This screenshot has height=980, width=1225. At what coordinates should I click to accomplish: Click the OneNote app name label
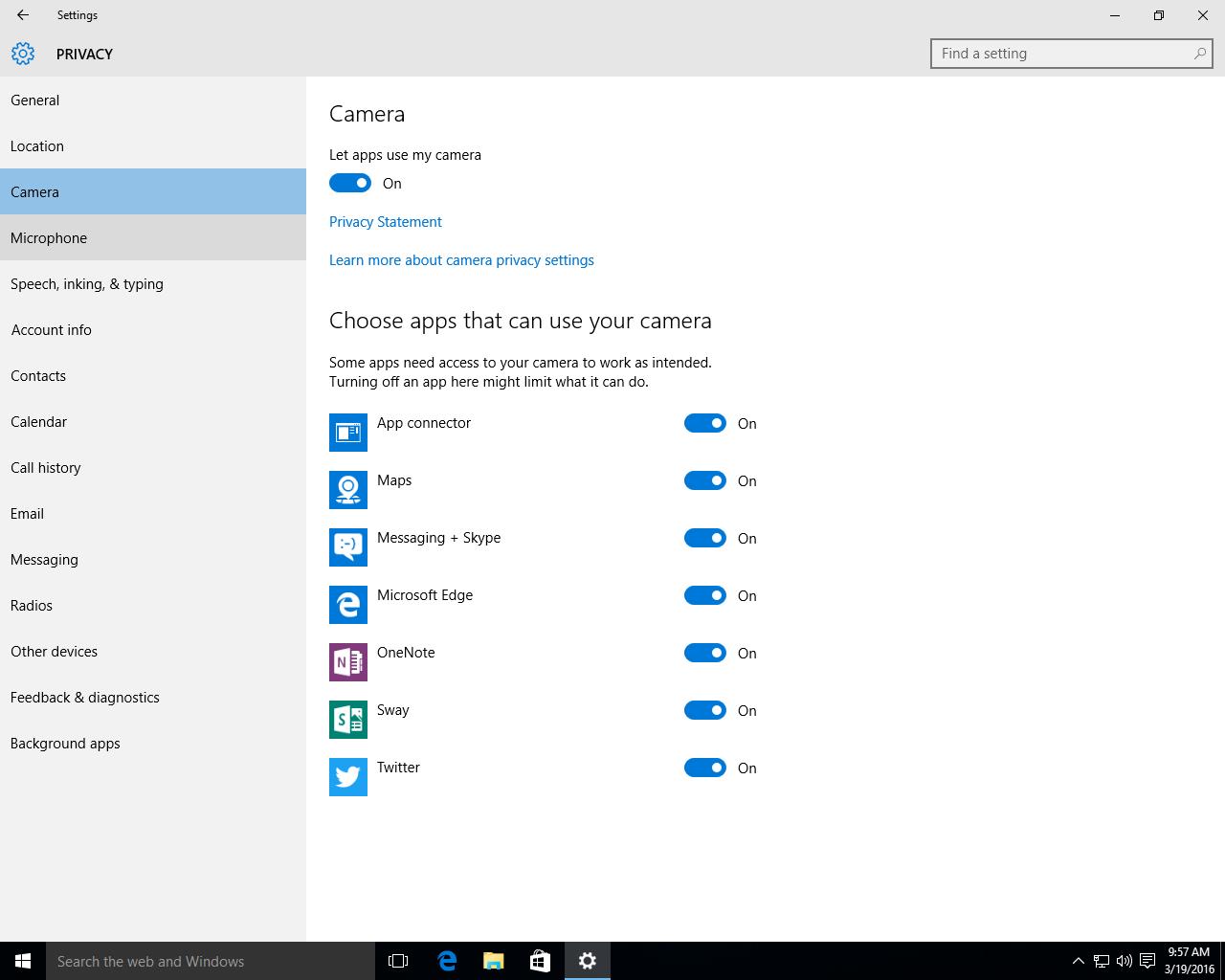406,653
